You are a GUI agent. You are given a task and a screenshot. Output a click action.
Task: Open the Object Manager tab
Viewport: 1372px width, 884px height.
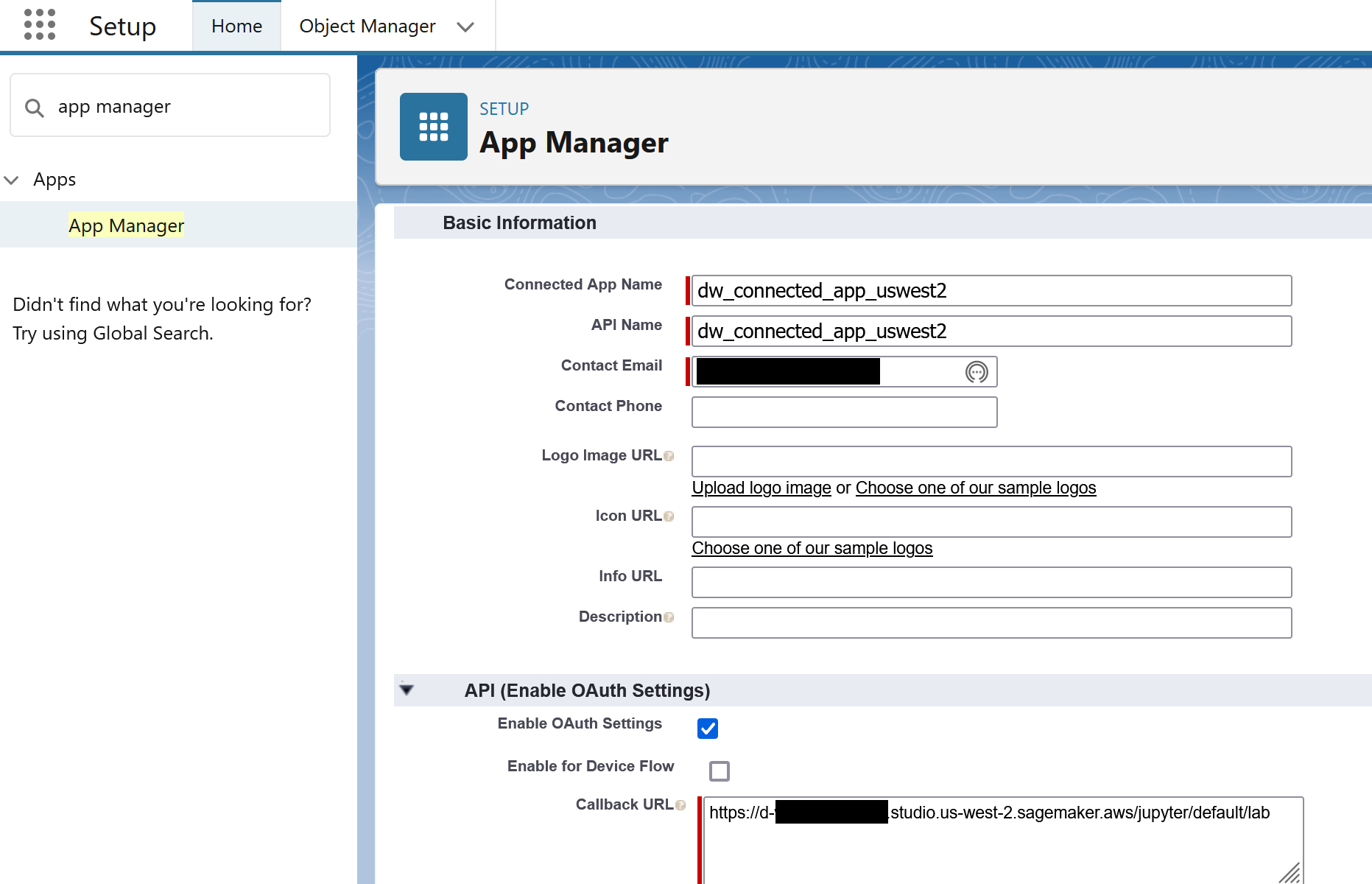367,27
